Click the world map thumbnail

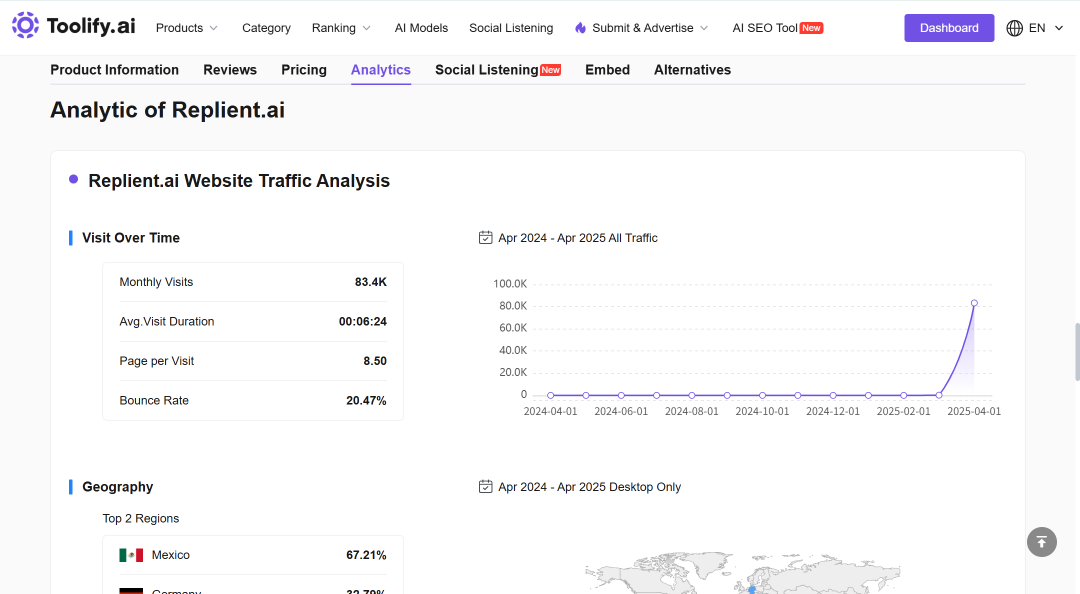(742, 573)
